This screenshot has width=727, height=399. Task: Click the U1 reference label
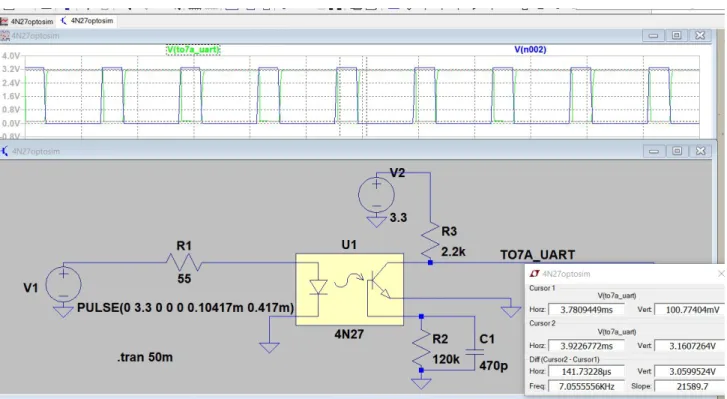pyautogui.click(x=349, y=245)
